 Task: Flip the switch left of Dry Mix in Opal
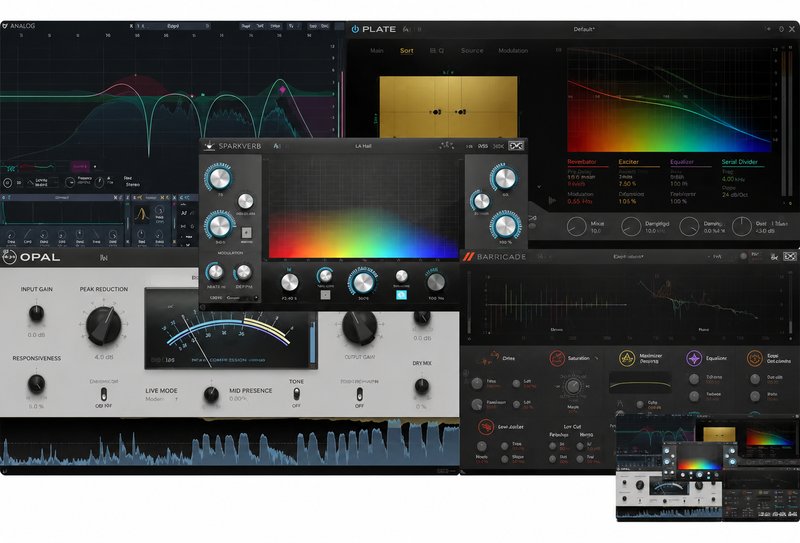click(359, 394)
